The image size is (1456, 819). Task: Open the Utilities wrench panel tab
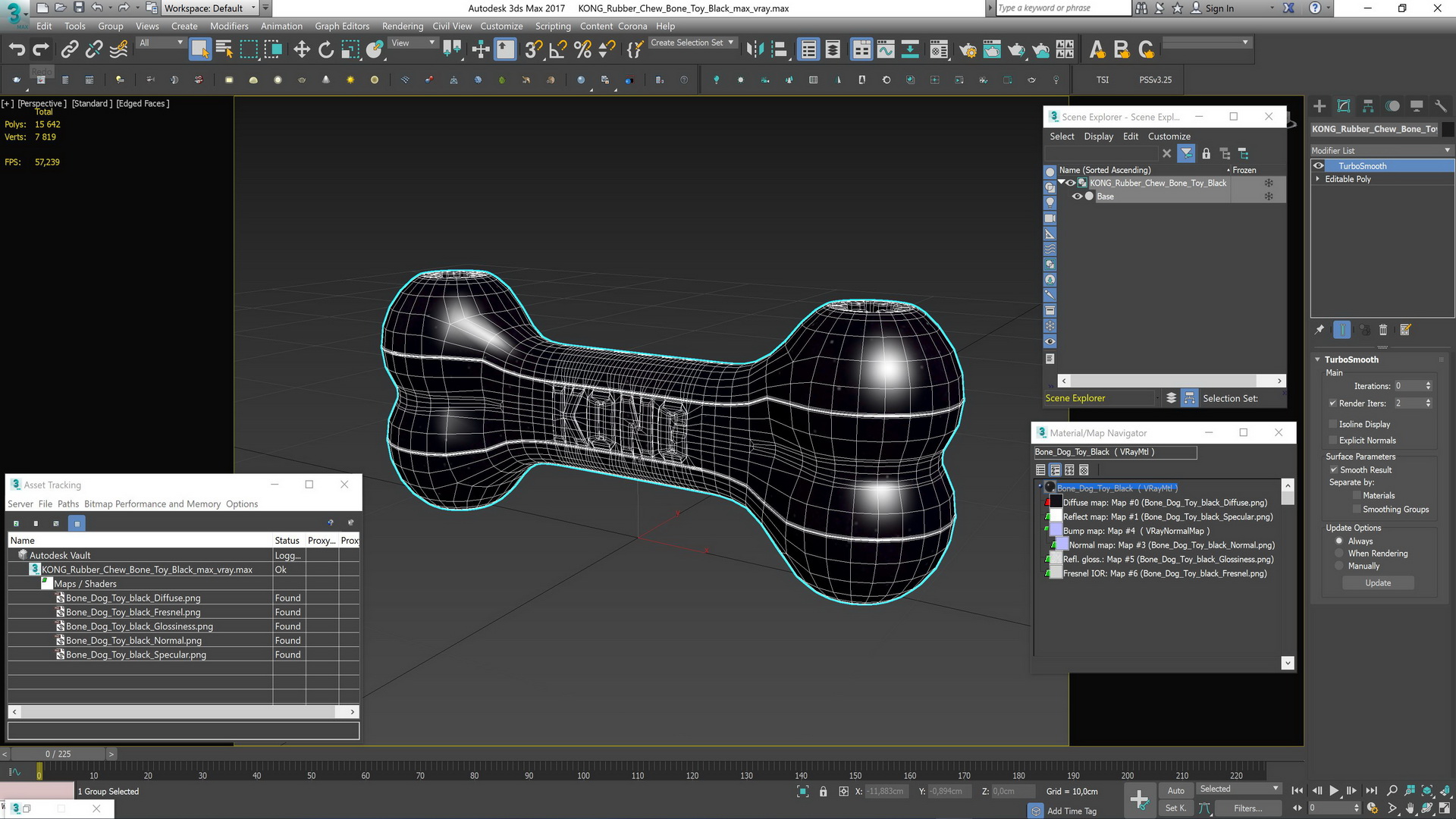coord(1441,106)
